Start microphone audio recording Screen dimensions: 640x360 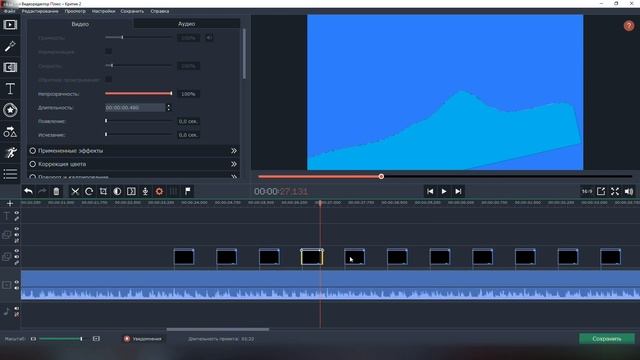tap(145, 191)
